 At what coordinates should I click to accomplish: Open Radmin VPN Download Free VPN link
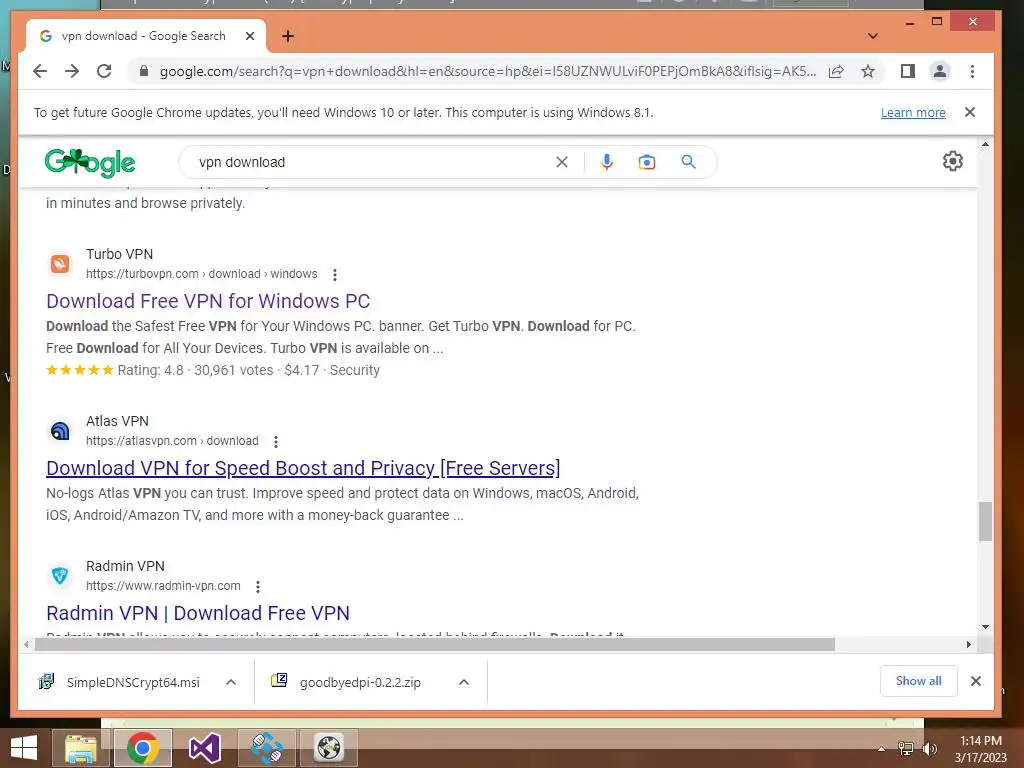(x=198, y=613)
